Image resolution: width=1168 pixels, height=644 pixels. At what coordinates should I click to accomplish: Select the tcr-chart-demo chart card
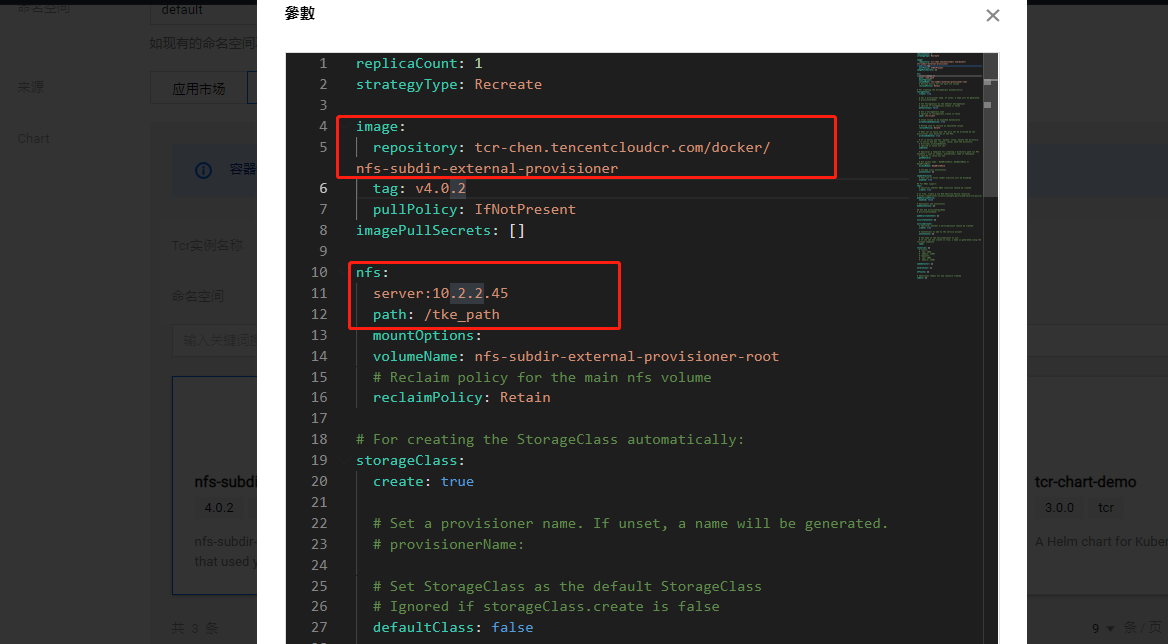click(x=1090, y=482)
